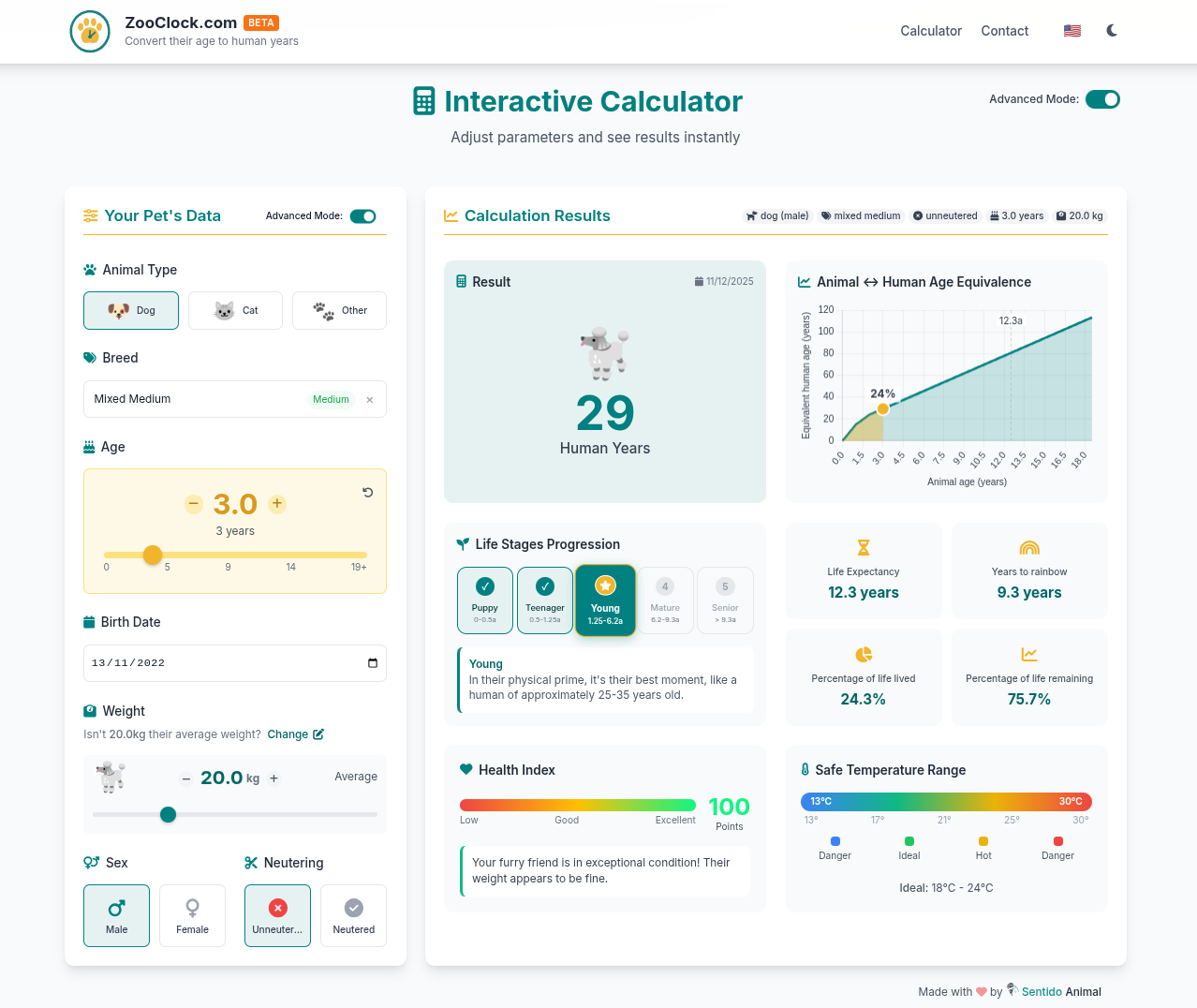The width and height of the screenshot is (1197, 1008).
Task: Open the Contact page
Action: point(1004,31)
